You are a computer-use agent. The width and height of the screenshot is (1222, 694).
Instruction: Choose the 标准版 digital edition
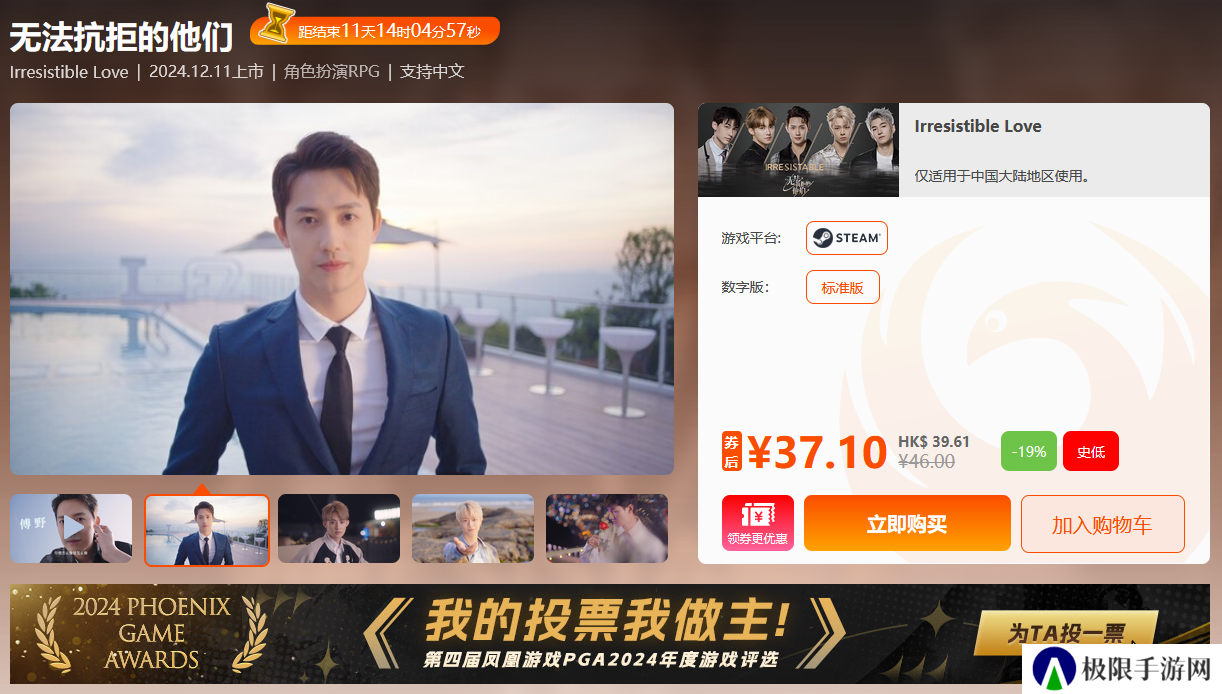click(842, 287)
